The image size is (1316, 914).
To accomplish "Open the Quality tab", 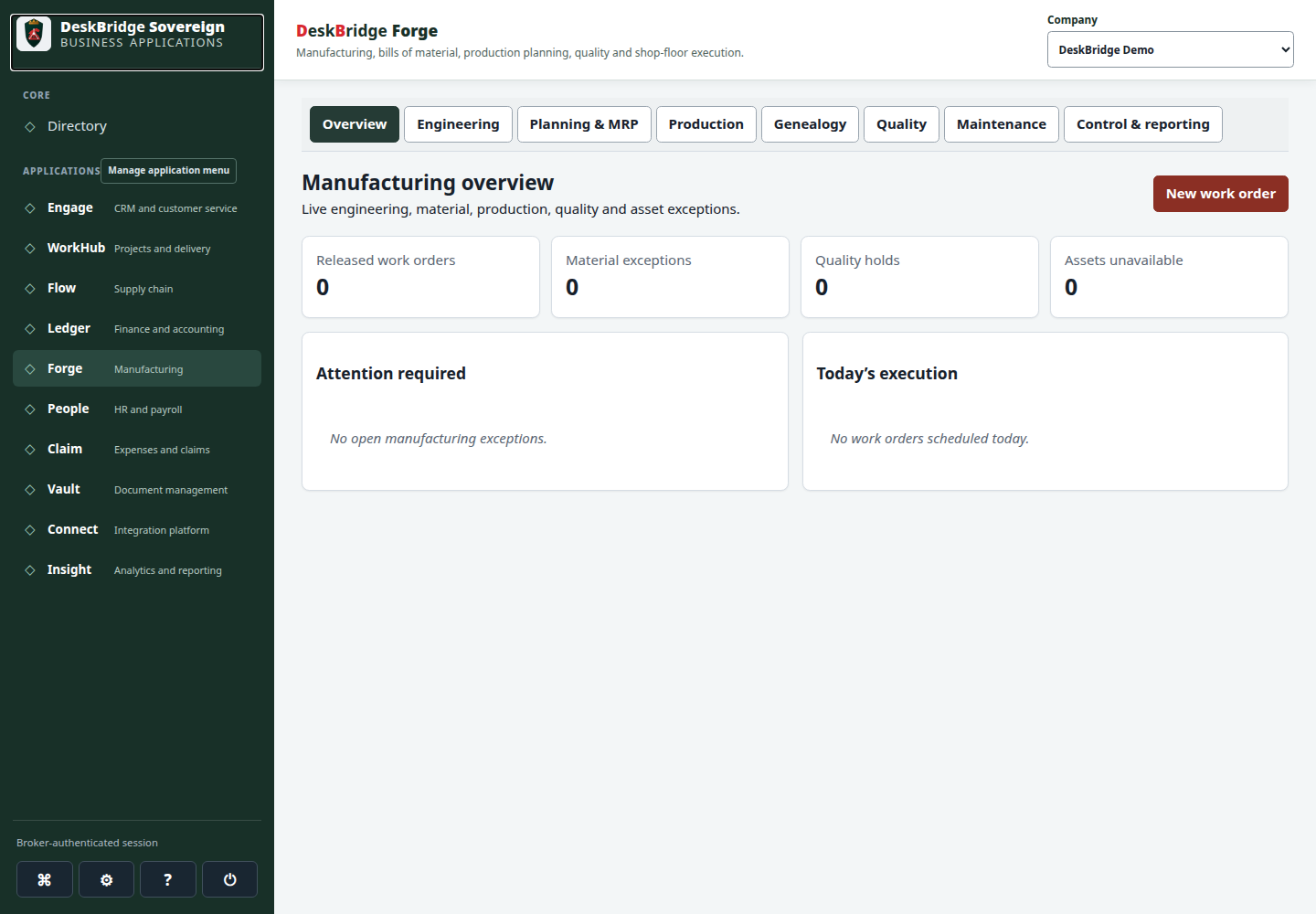I will [901, 124].
